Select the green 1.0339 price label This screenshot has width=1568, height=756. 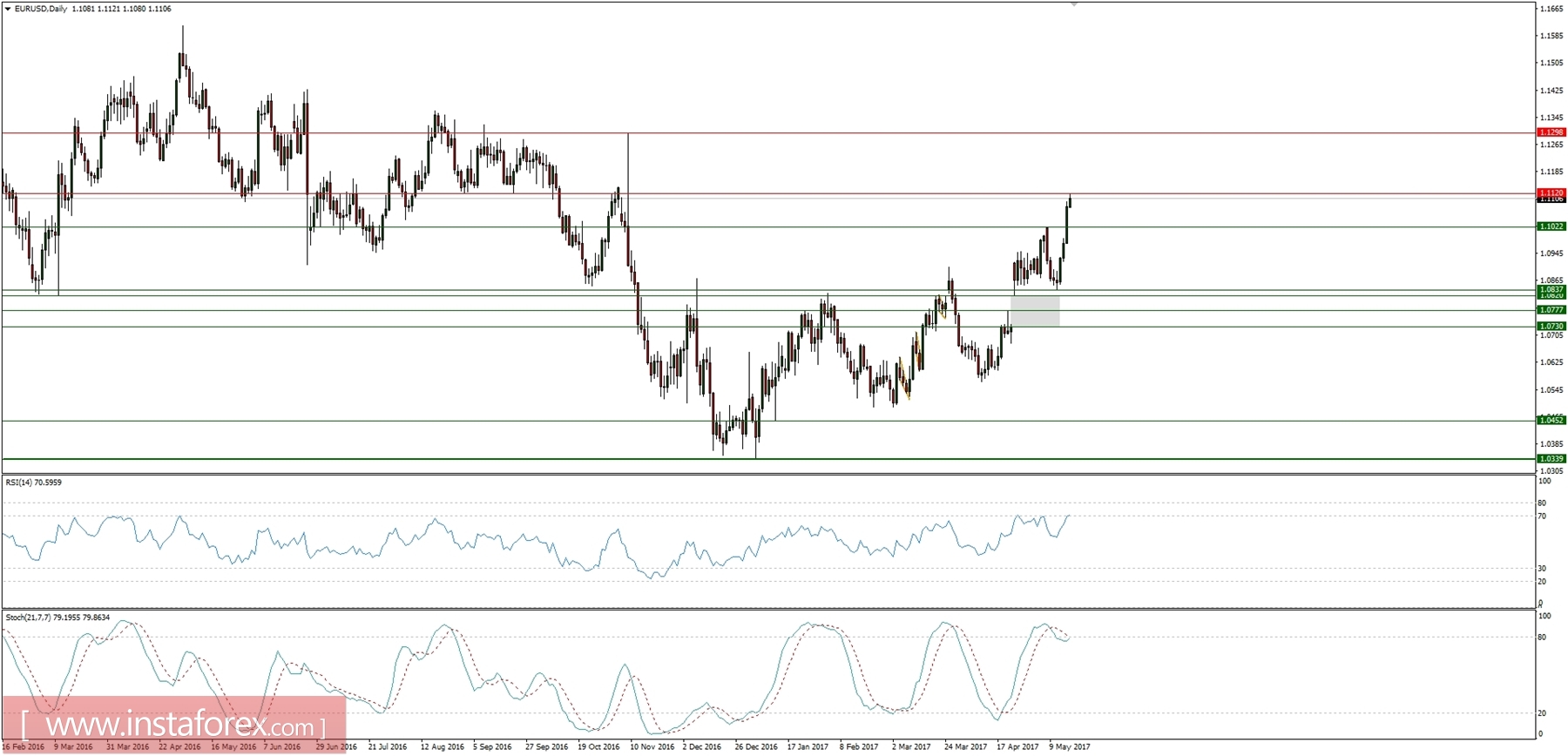pyautogui.click(x=1551, y=459)
